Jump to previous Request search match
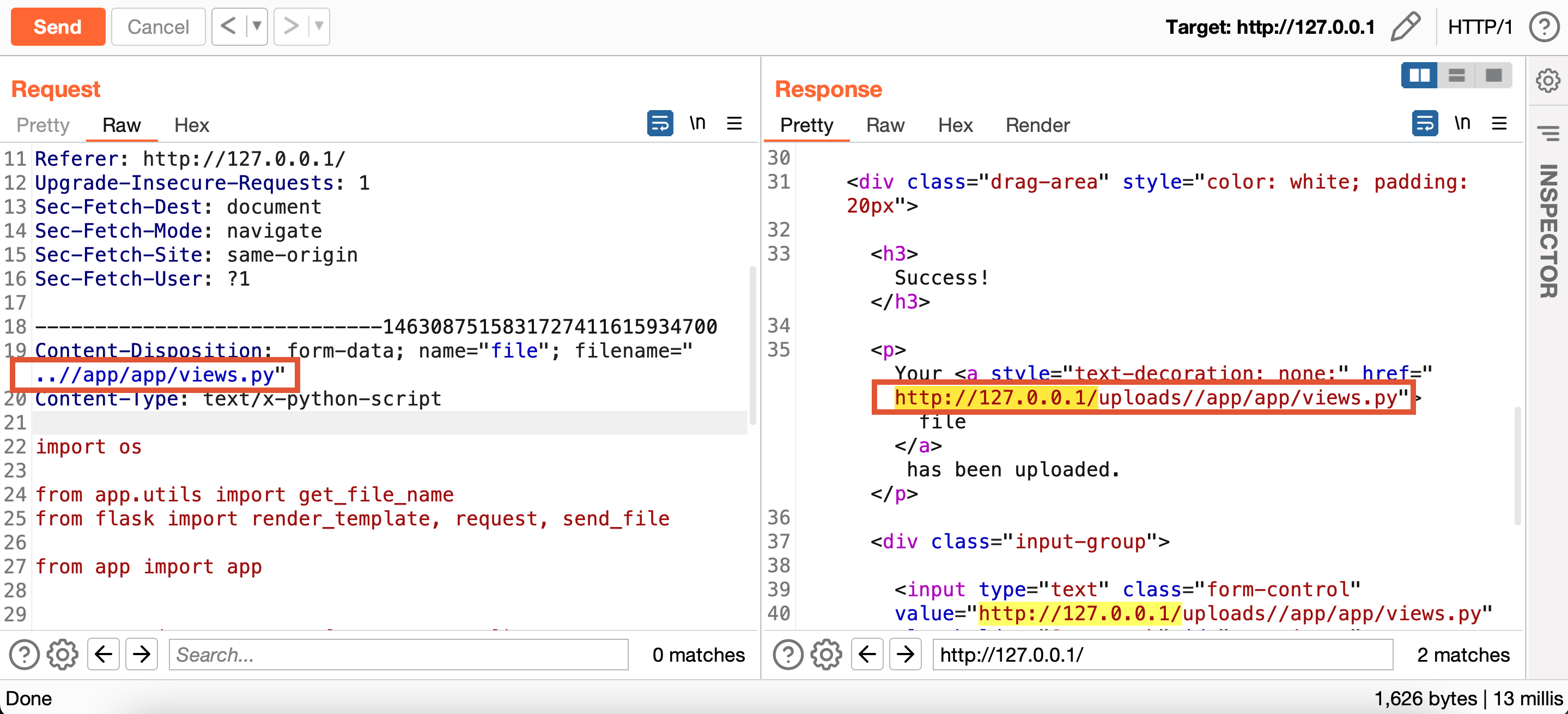 103,655
